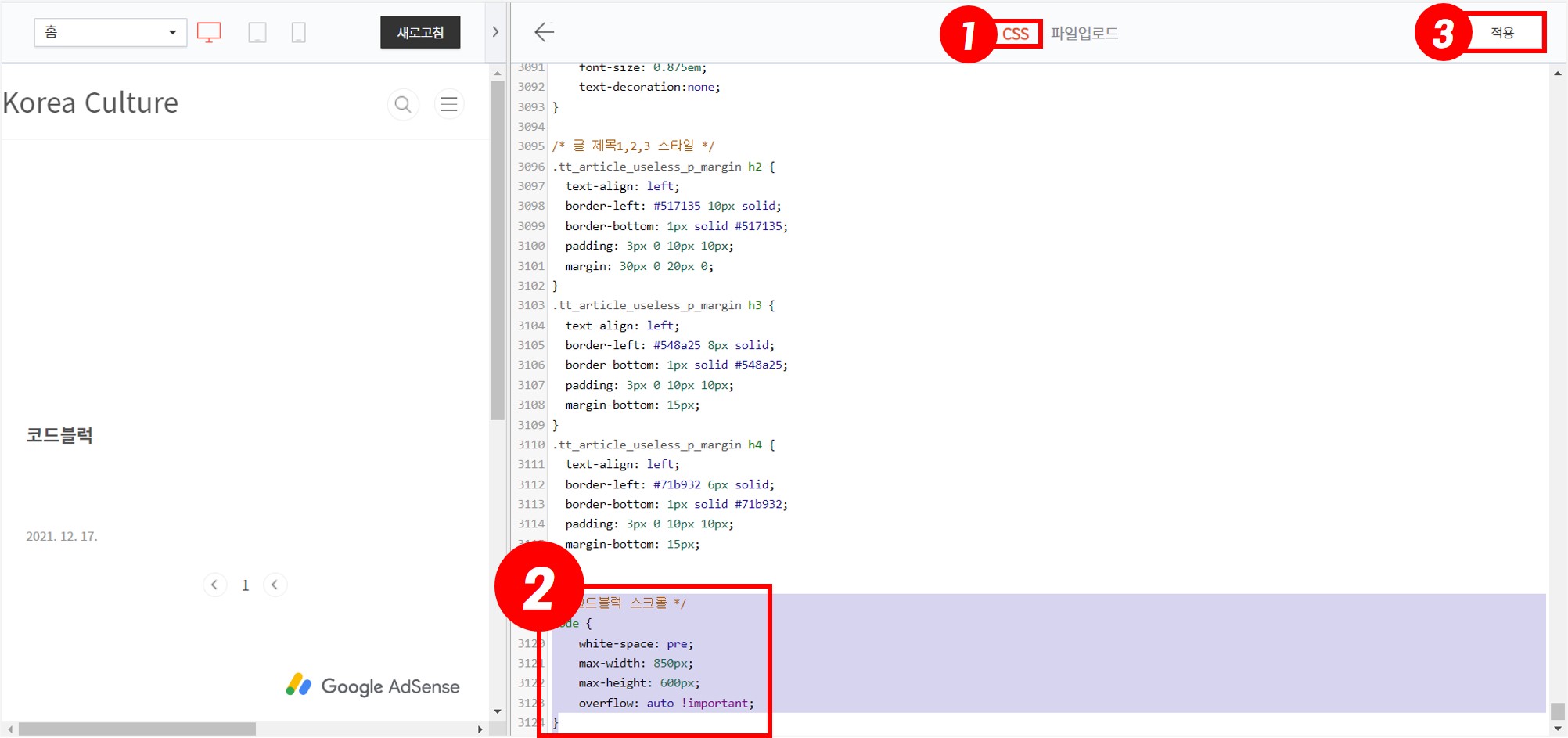This screenshot has height=738, width=1568.
Task: Open the 홈 page dropdown
Action: pos(110,32)
